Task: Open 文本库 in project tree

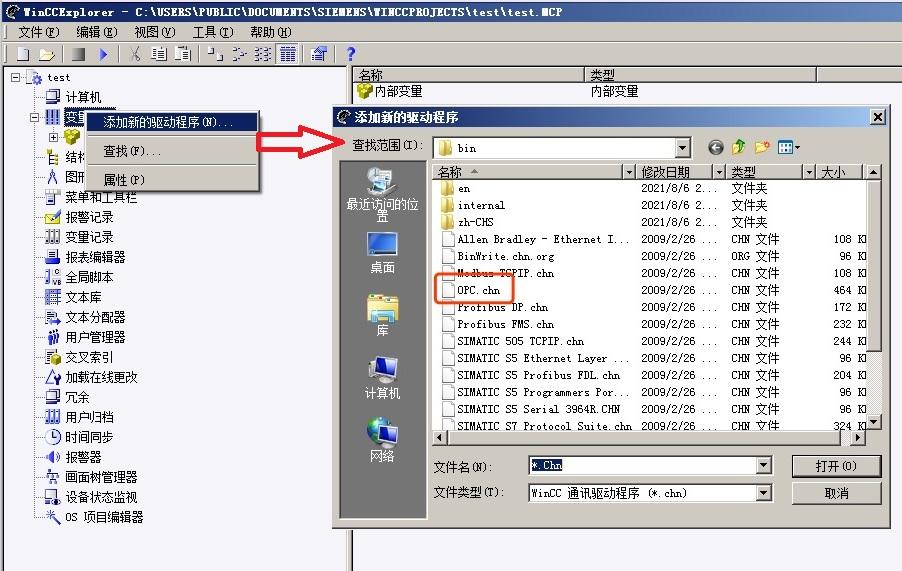Action: (83, 297)
